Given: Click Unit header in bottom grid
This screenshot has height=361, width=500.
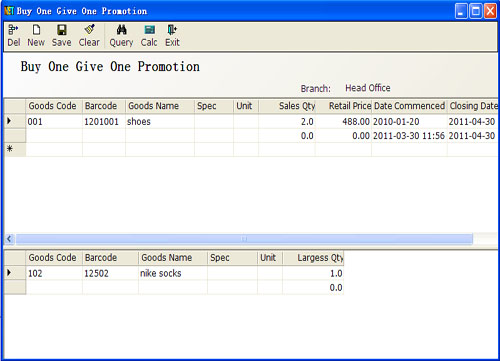Looking at the screenshot, I should point(270,258).
